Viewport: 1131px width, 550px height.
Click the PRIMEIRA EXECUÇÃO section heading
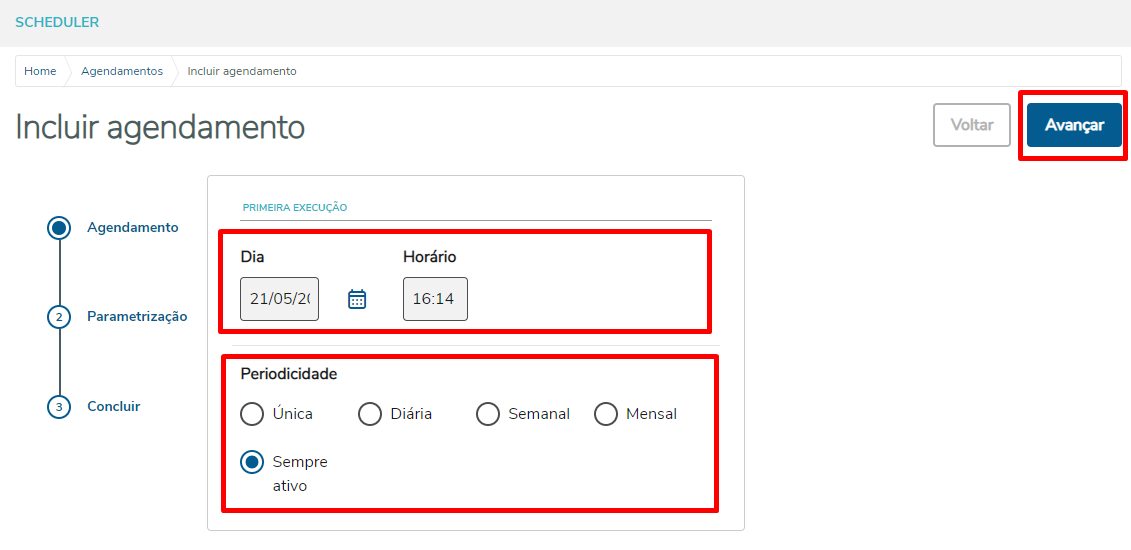pyautogui.click(x=295, y=208)
